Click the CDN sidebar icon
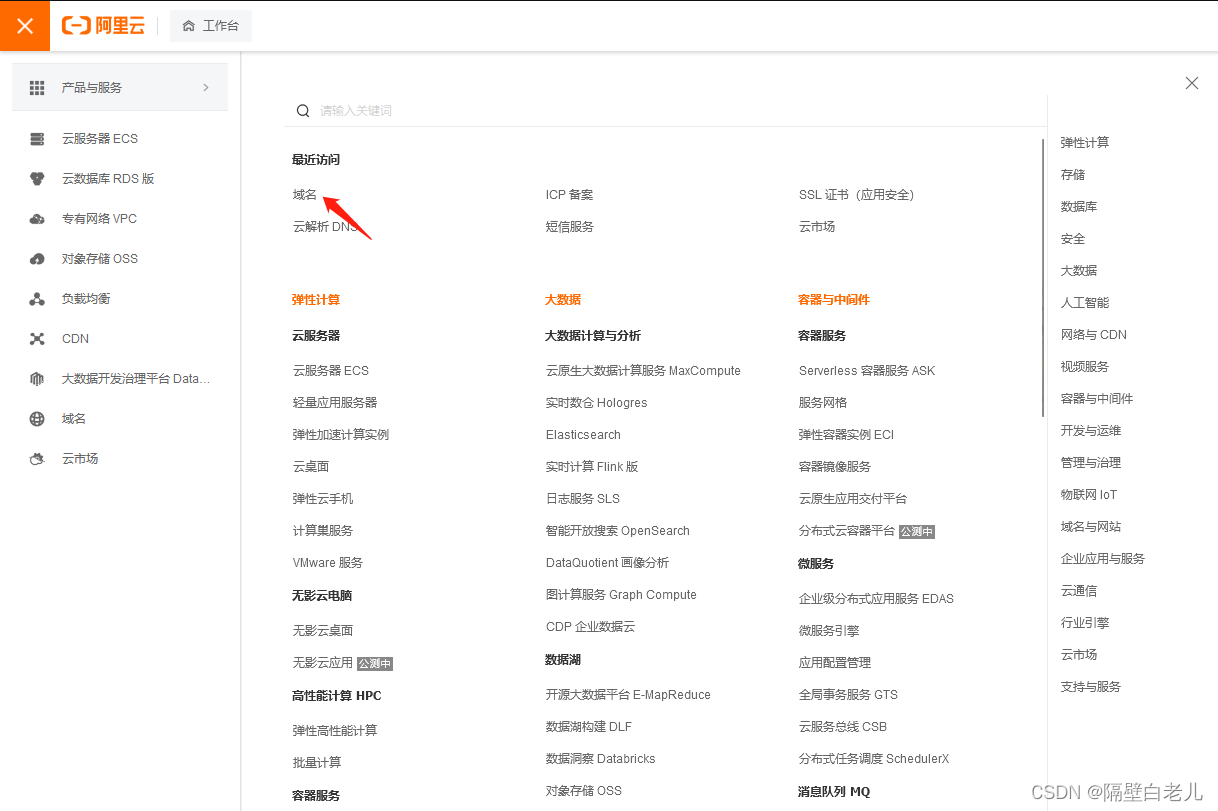This screenshot has height=811, width=1218. [37, 339]
